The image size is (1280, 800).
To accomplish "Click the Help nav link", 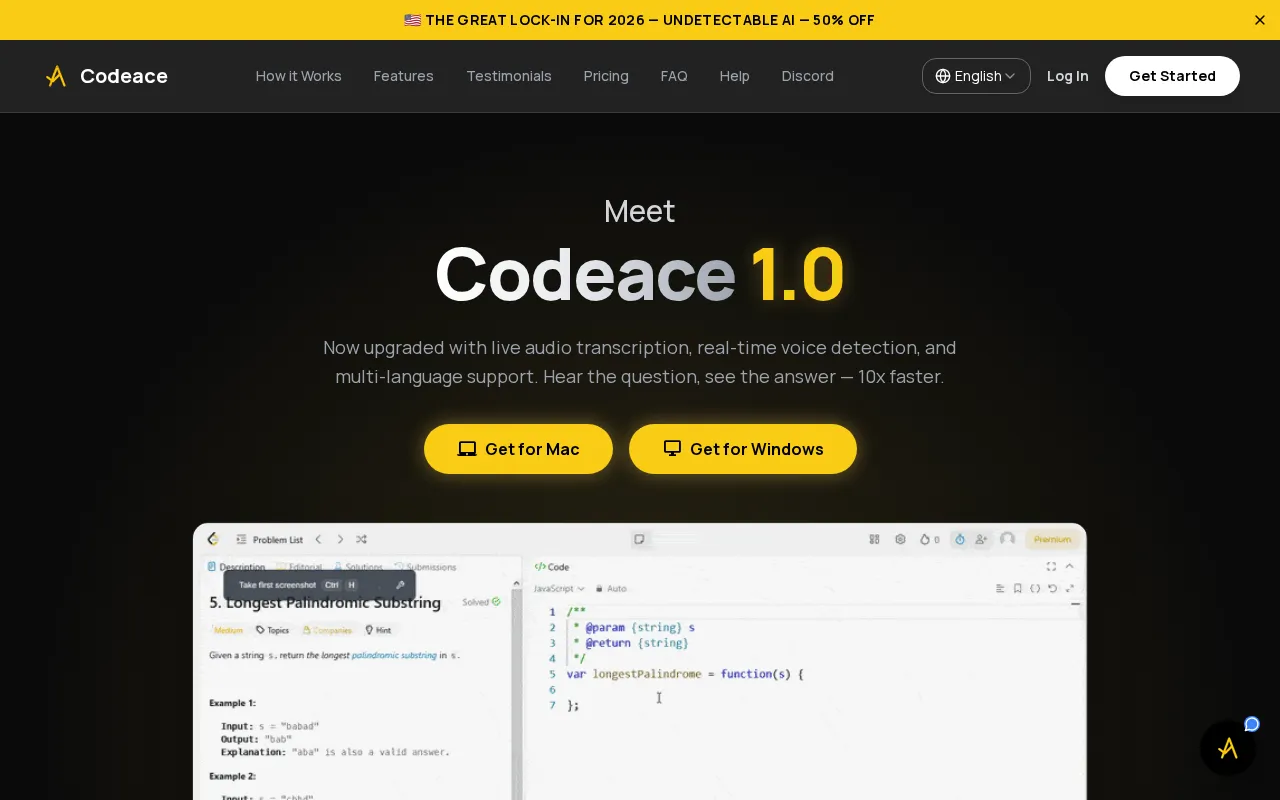I will click(x=734, y=76).
